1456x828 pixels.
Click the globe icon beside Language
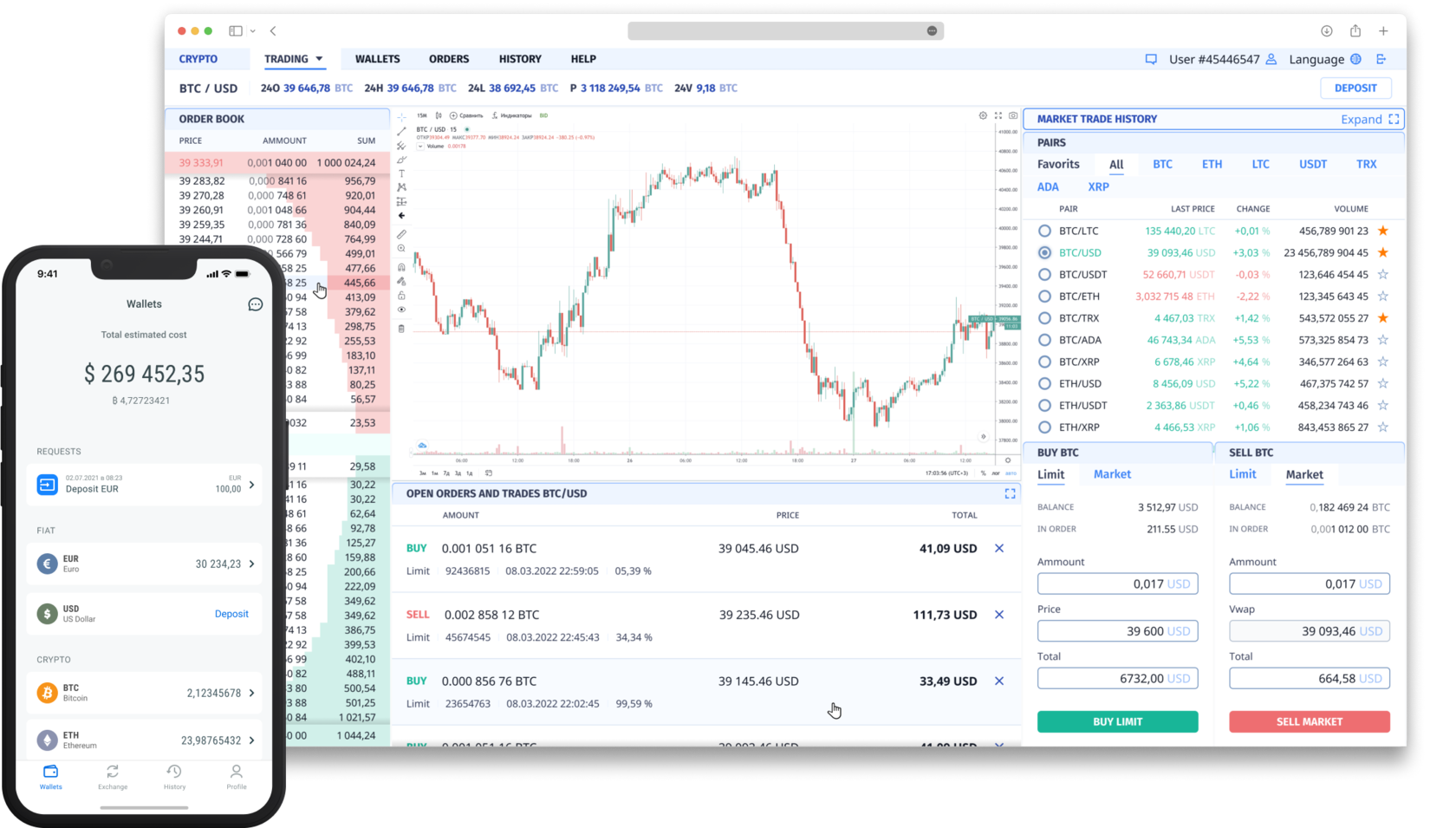(1355, 59)
